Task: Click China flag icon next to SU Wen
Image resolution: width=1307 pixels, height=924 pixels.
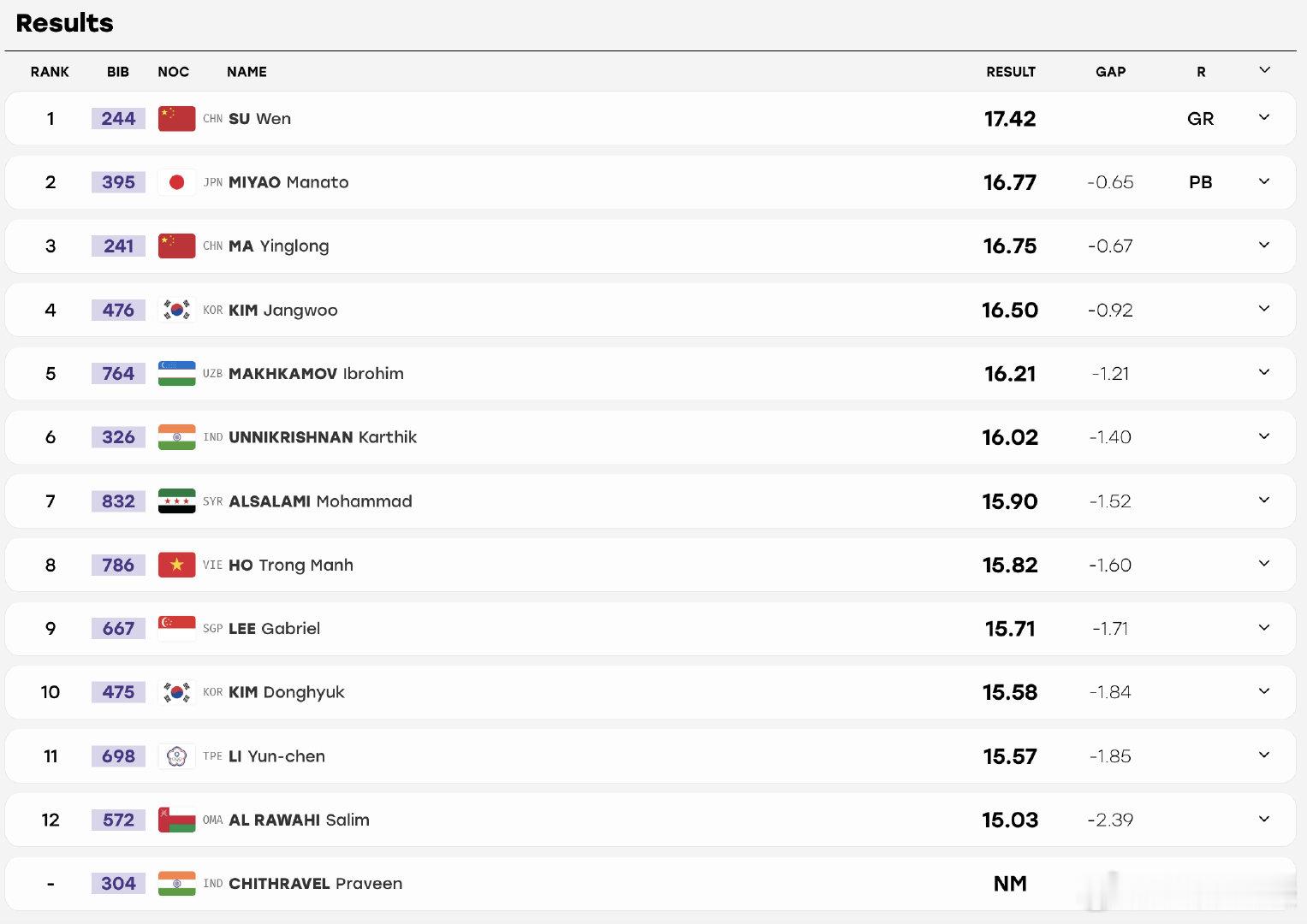Action: (x=176, y=118)
